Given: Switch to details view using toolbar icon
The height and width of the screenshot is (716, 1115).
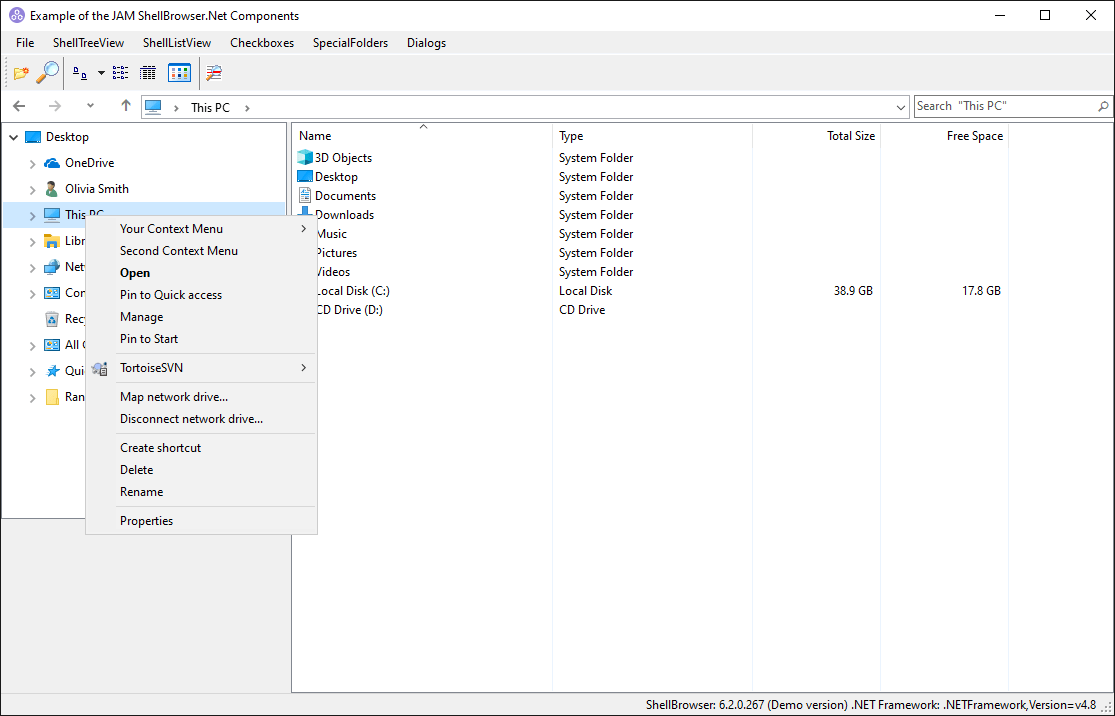Looking at the screenshot, I should (x=147, y=72).
